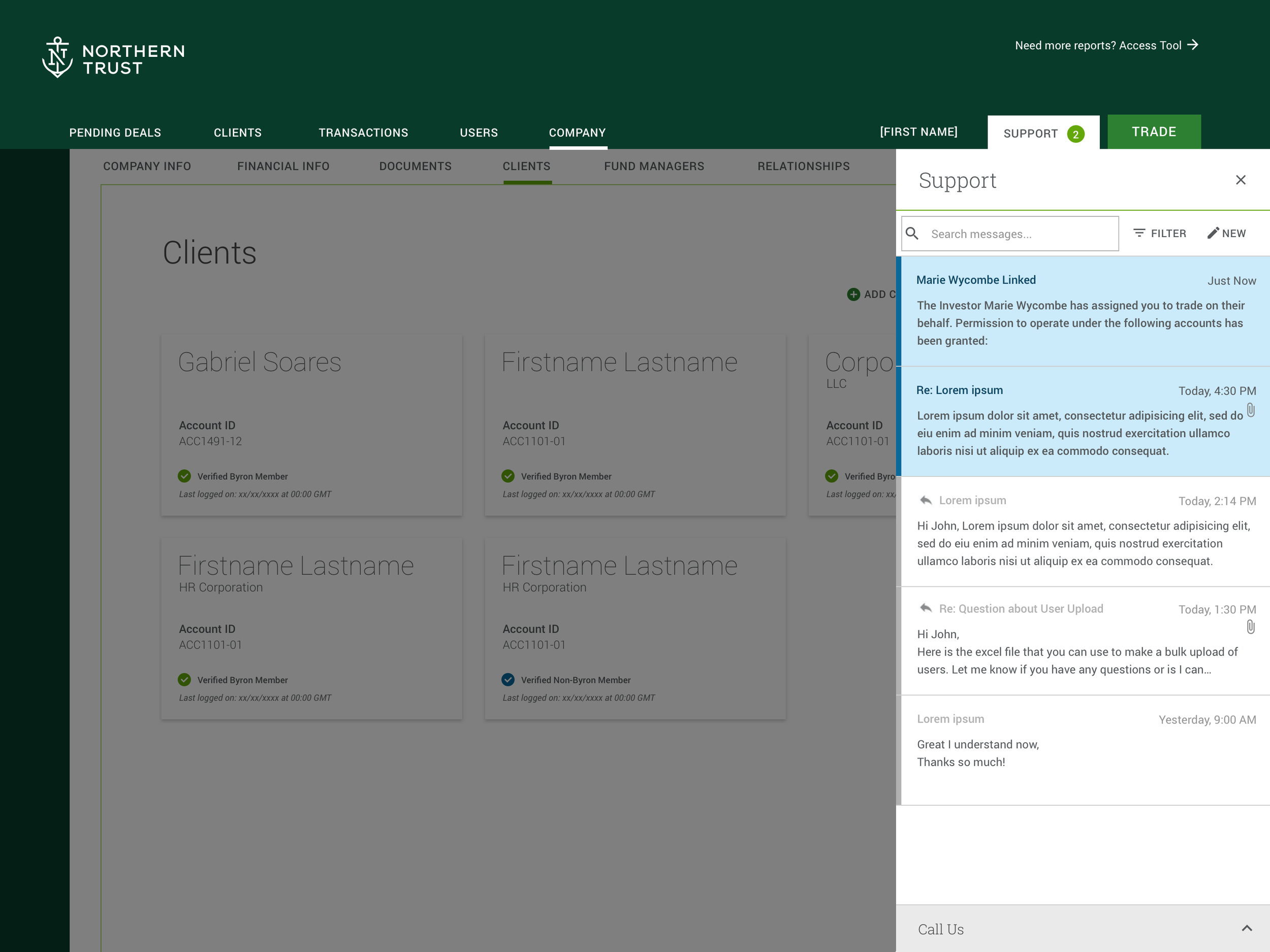The width and height of the screenshot is (1270, 952).
Task: Click the pencil icon for new message
Action: [1213, 233]
